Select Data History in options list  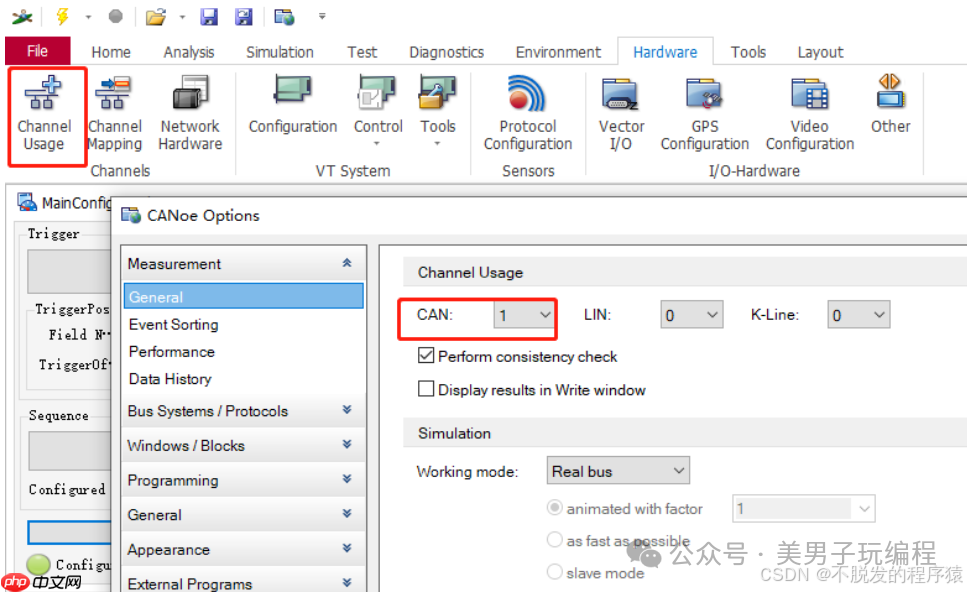click(x=170, y=379)
